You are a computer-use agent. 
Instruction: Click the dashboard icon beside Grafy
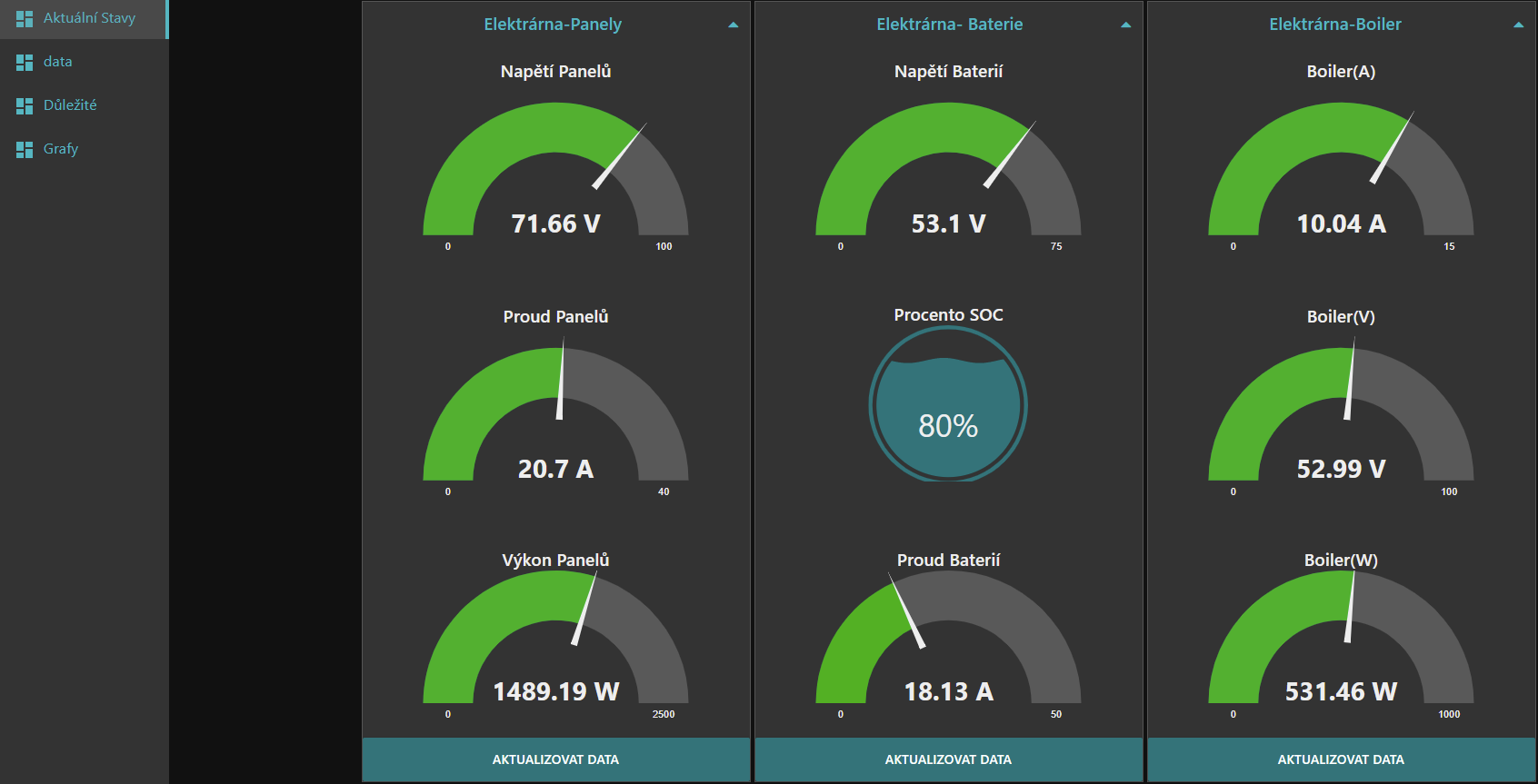[x=25, y=149]
